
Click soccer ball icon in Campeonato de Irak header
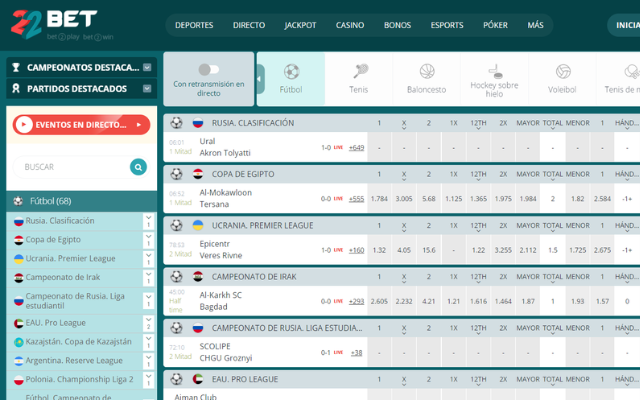click(176, 277)
